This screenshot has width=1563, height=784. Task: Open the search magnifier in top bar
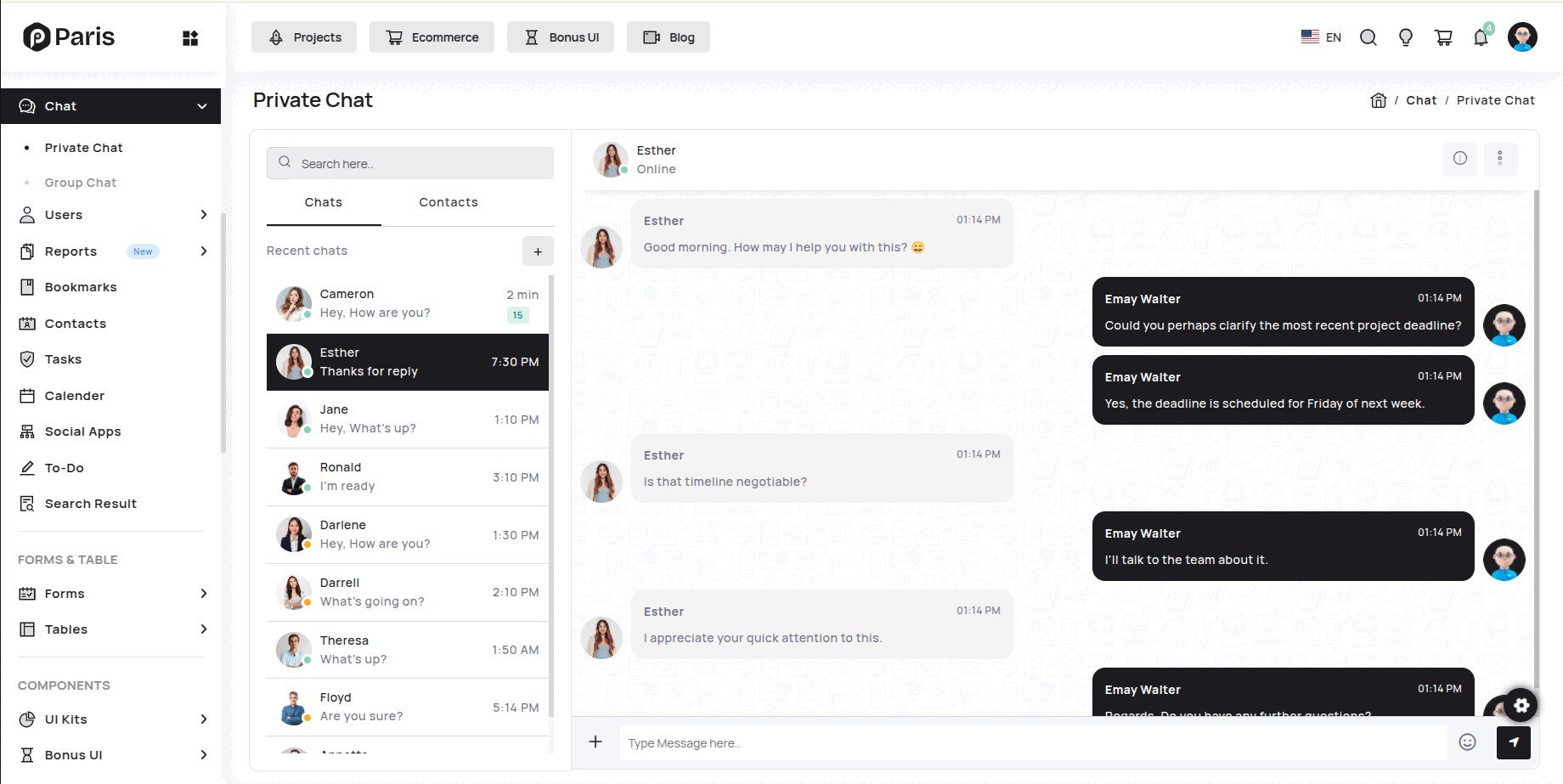[1368, 37]
